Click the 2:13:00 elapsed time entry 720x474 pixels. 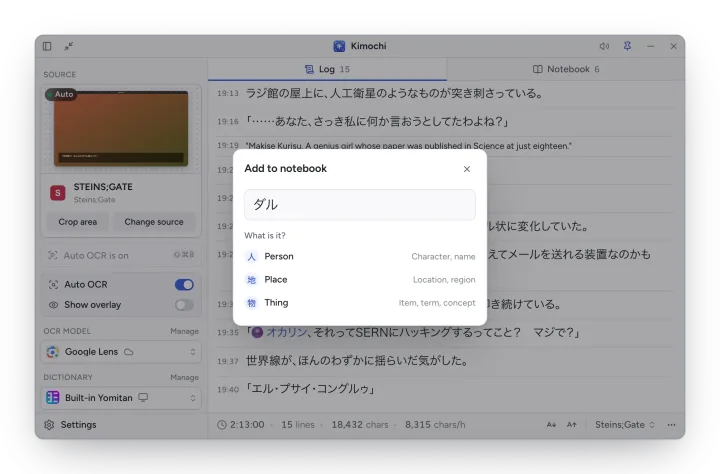coord(247,425)
